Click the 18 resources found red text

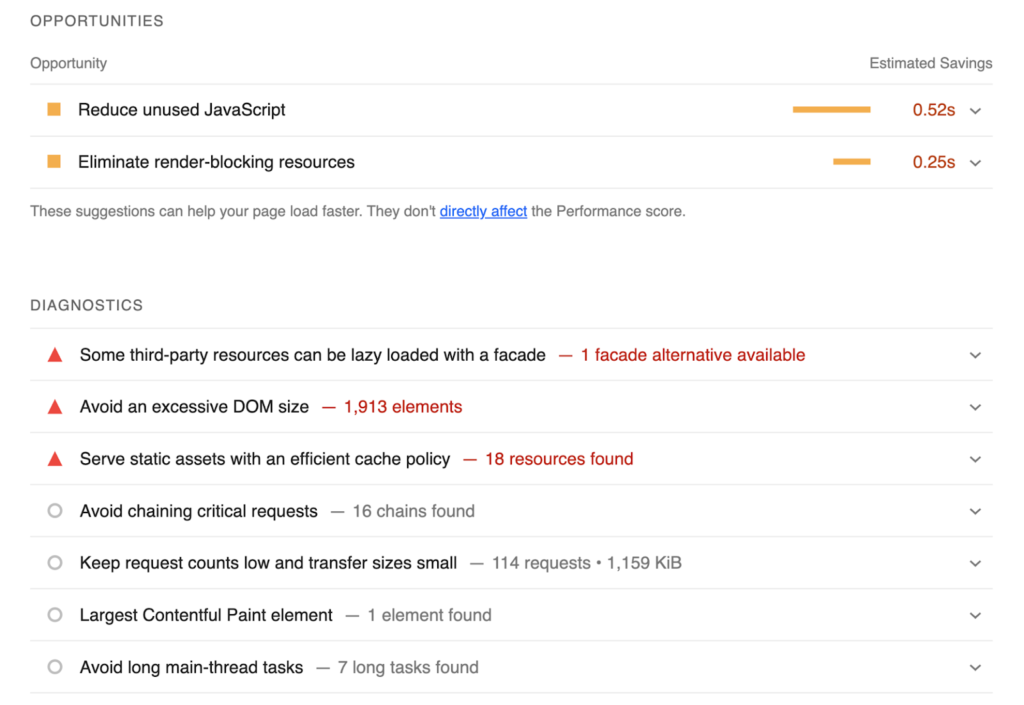(559, 458)
